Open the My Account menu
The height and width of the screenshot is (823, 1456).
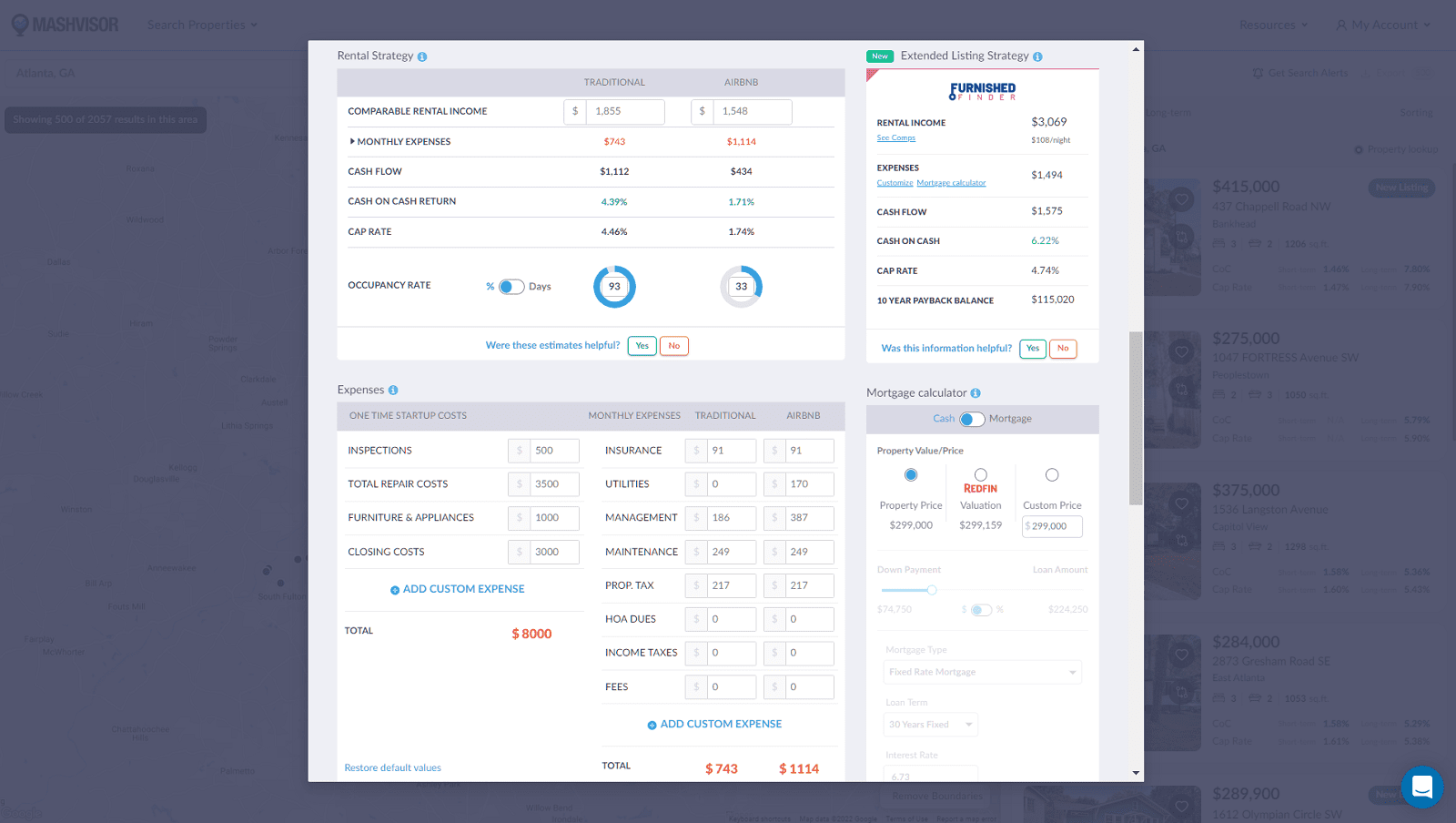[1383, 25]
